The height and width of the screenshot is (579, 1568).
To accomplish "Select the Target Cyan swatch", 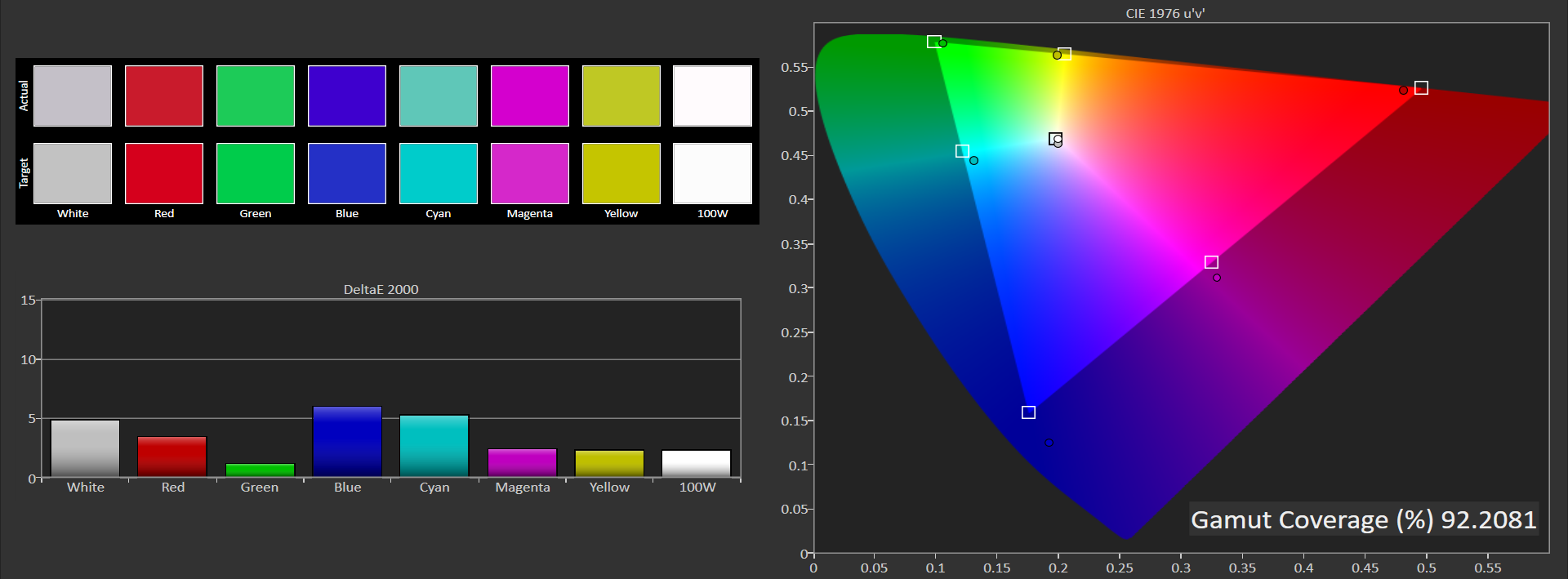I will [x=439, y=173].
